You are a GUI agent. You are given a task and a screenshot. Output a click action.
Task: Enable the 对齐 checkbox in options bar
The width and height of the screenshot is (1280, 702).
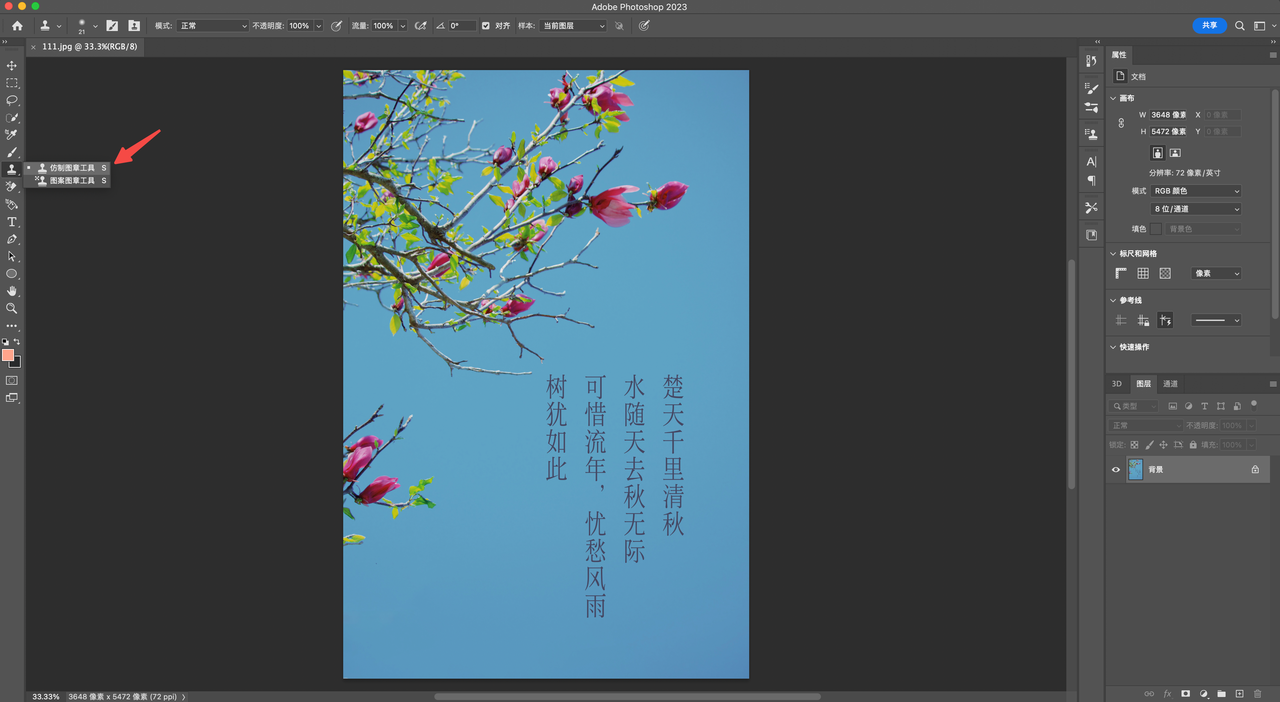(x=486, y=26)
